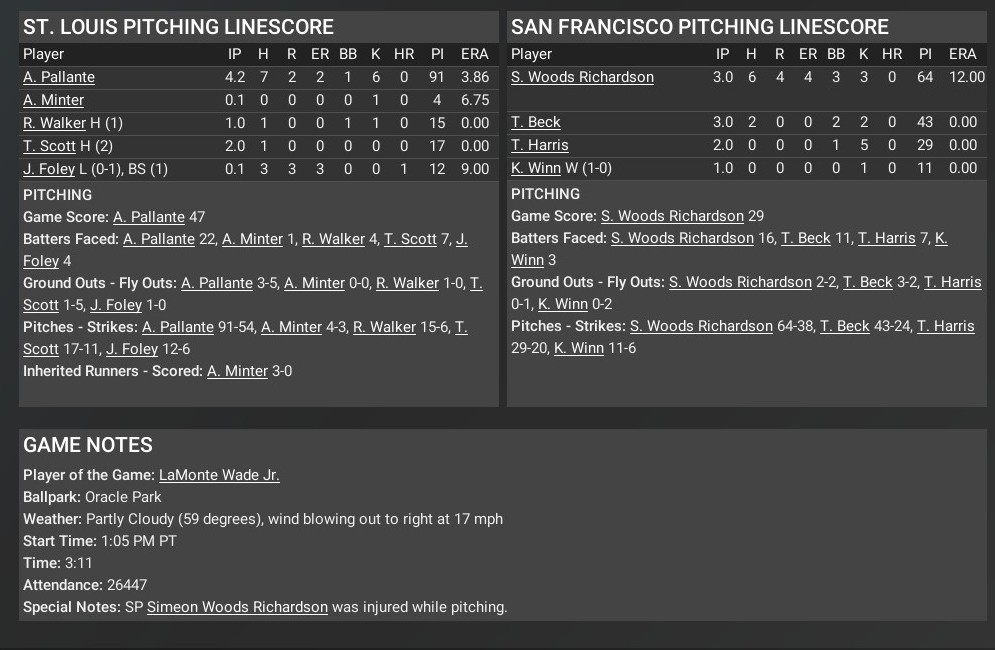Click A. Pallante in St. Louis Game Score line
Screen dimensions: 995x650
click(x=149, y=217)
